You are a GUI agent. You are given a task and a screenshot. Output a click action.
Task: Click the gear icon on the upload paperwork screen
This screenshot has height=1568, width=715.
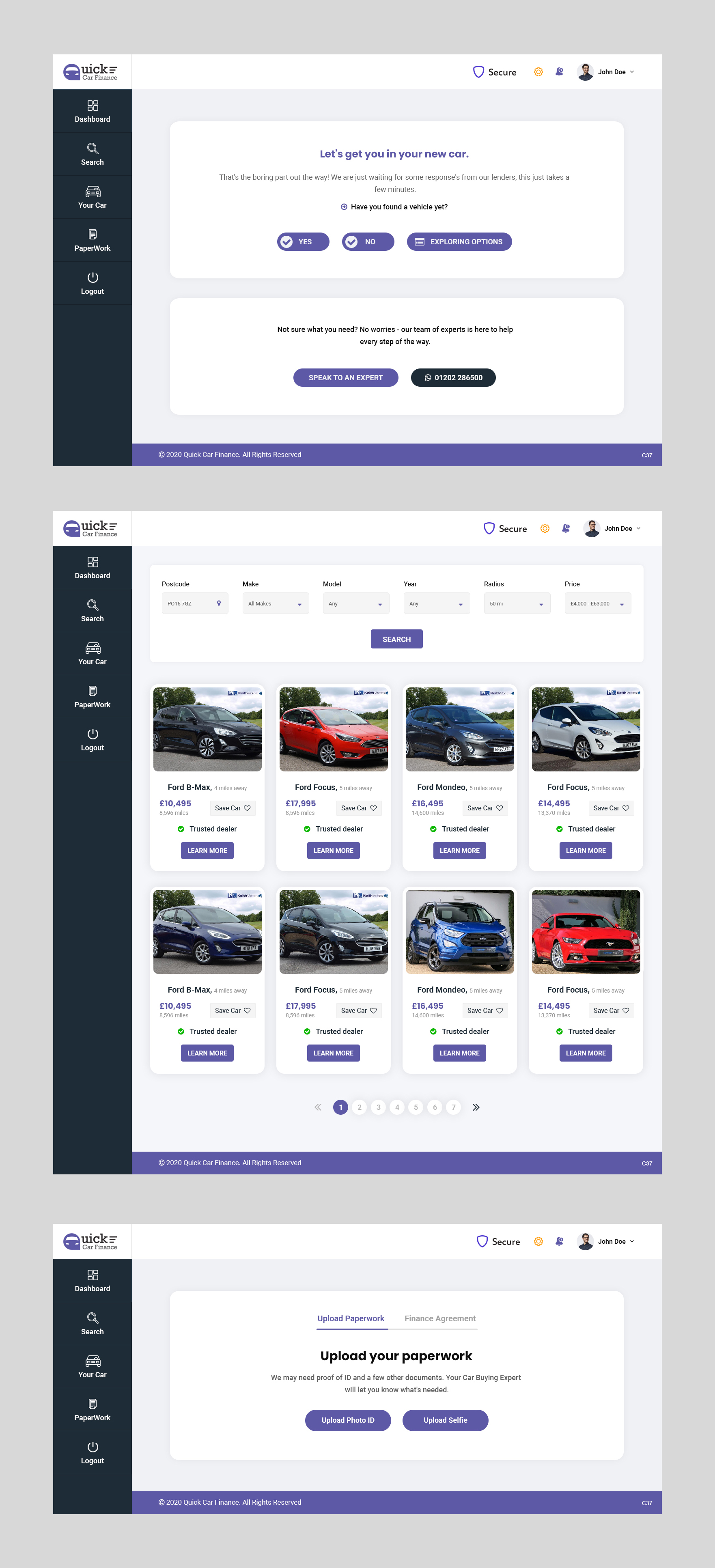(x=538, y=1241)
